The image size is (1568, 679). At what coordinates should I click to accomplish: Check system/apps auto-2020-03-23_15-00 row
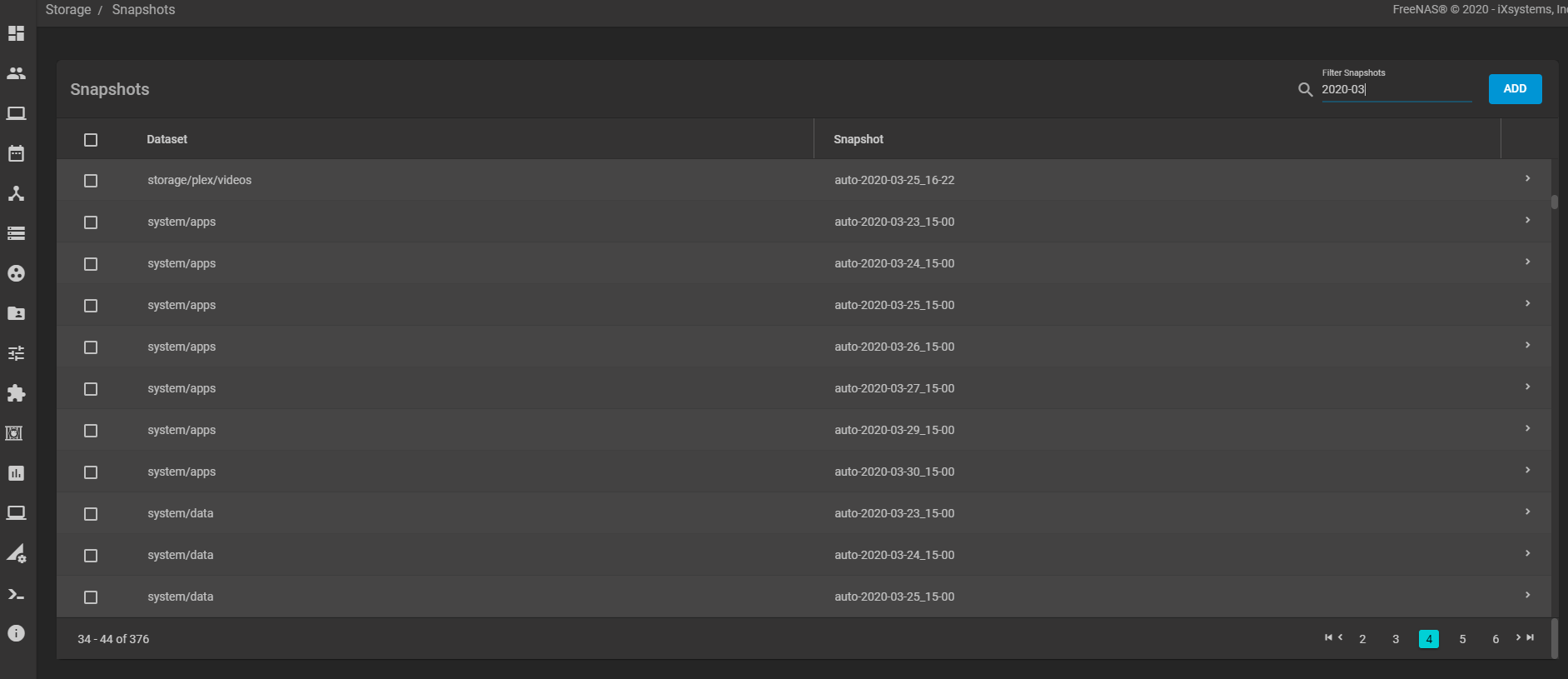pyautogui.click(x=91, y=222)
